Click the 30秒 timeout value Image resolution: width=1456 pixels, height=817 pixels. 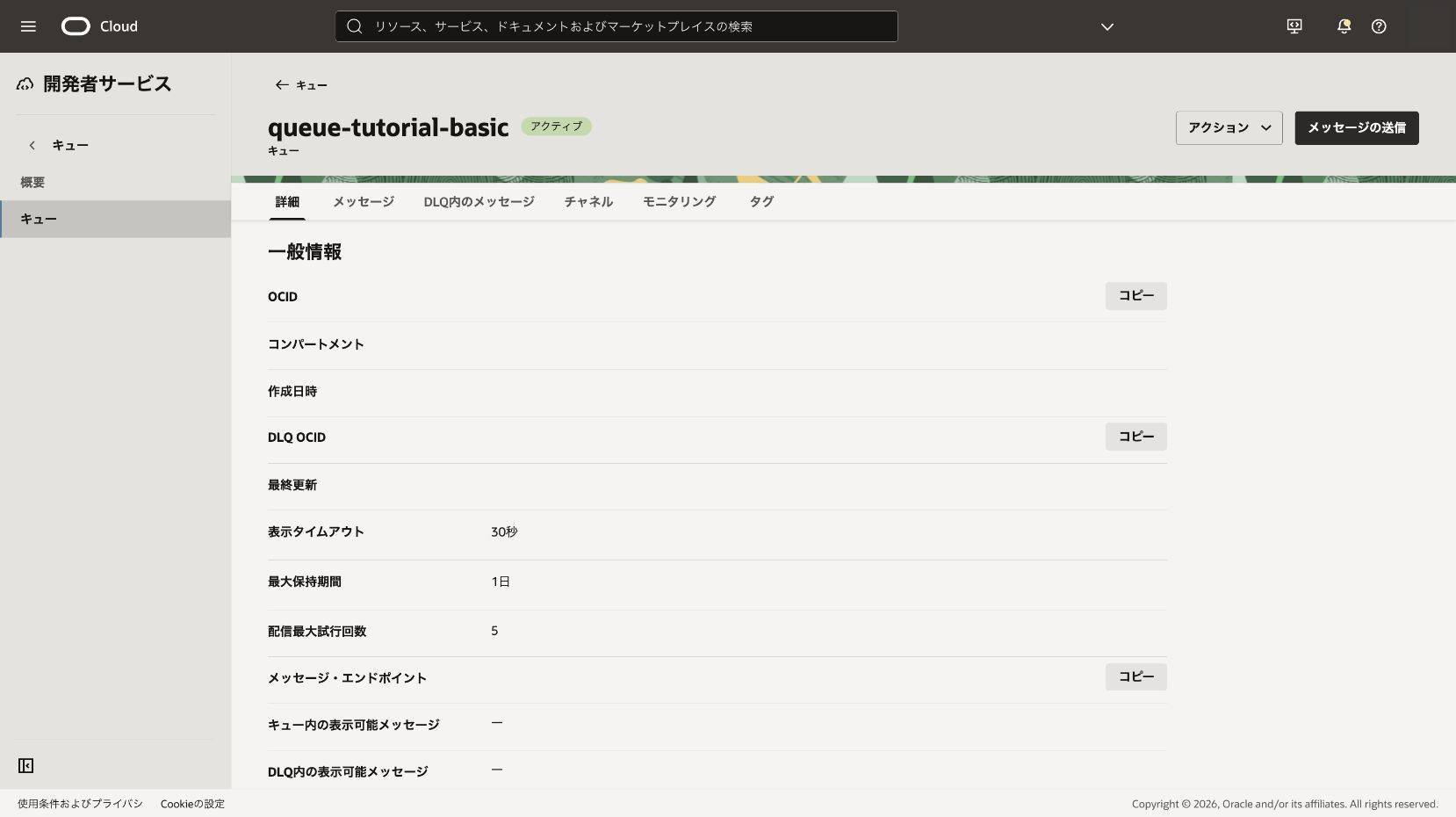point(504,532)
